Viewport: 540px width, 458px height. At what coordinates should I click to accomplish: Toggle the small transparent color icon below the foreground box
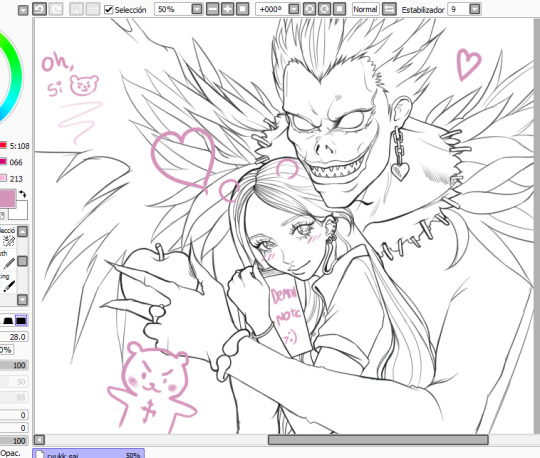click(2, 216)
